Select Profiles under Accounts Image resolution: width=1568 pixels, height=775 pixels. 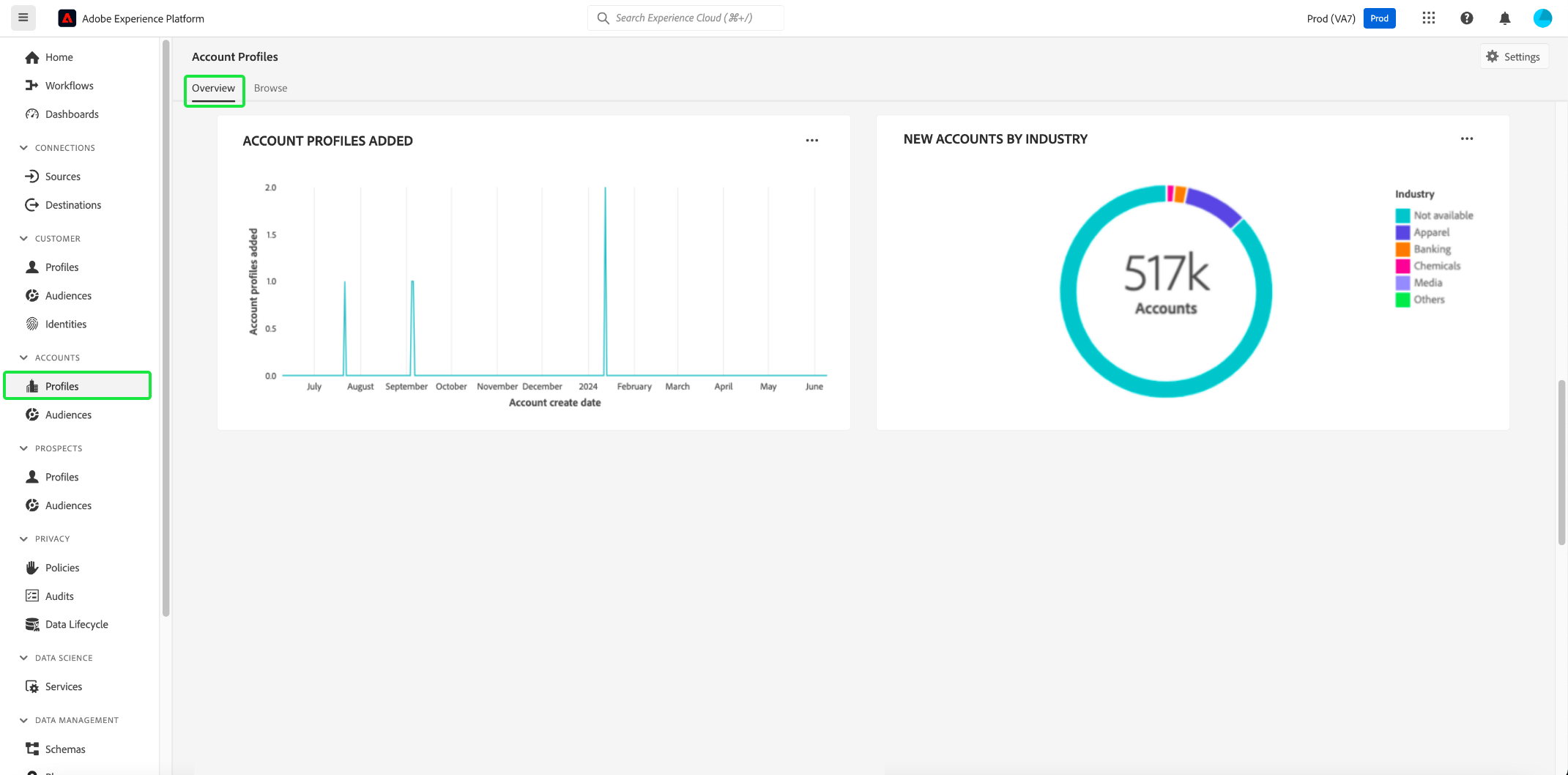click(x=78, y=386)
